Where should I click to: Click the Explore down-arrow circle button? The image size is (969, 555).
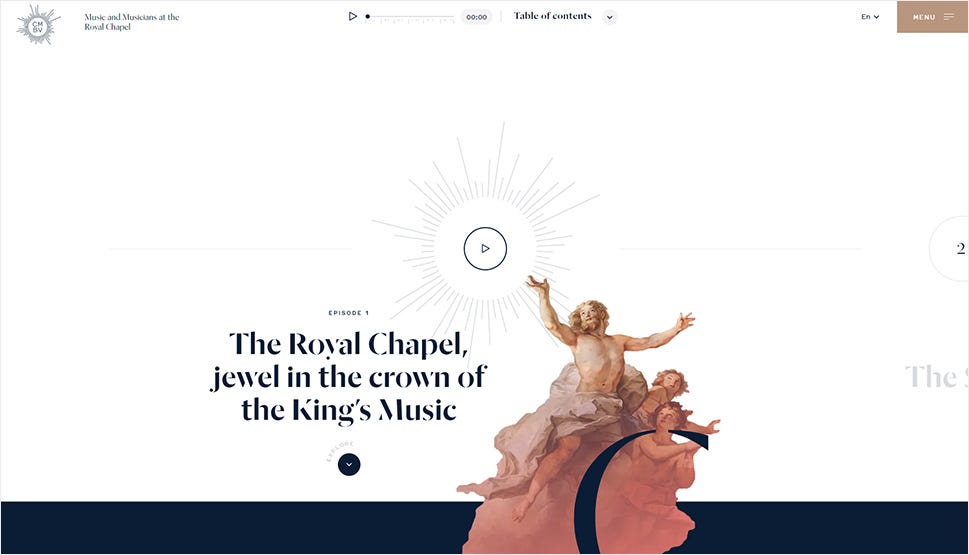(349, 464)
